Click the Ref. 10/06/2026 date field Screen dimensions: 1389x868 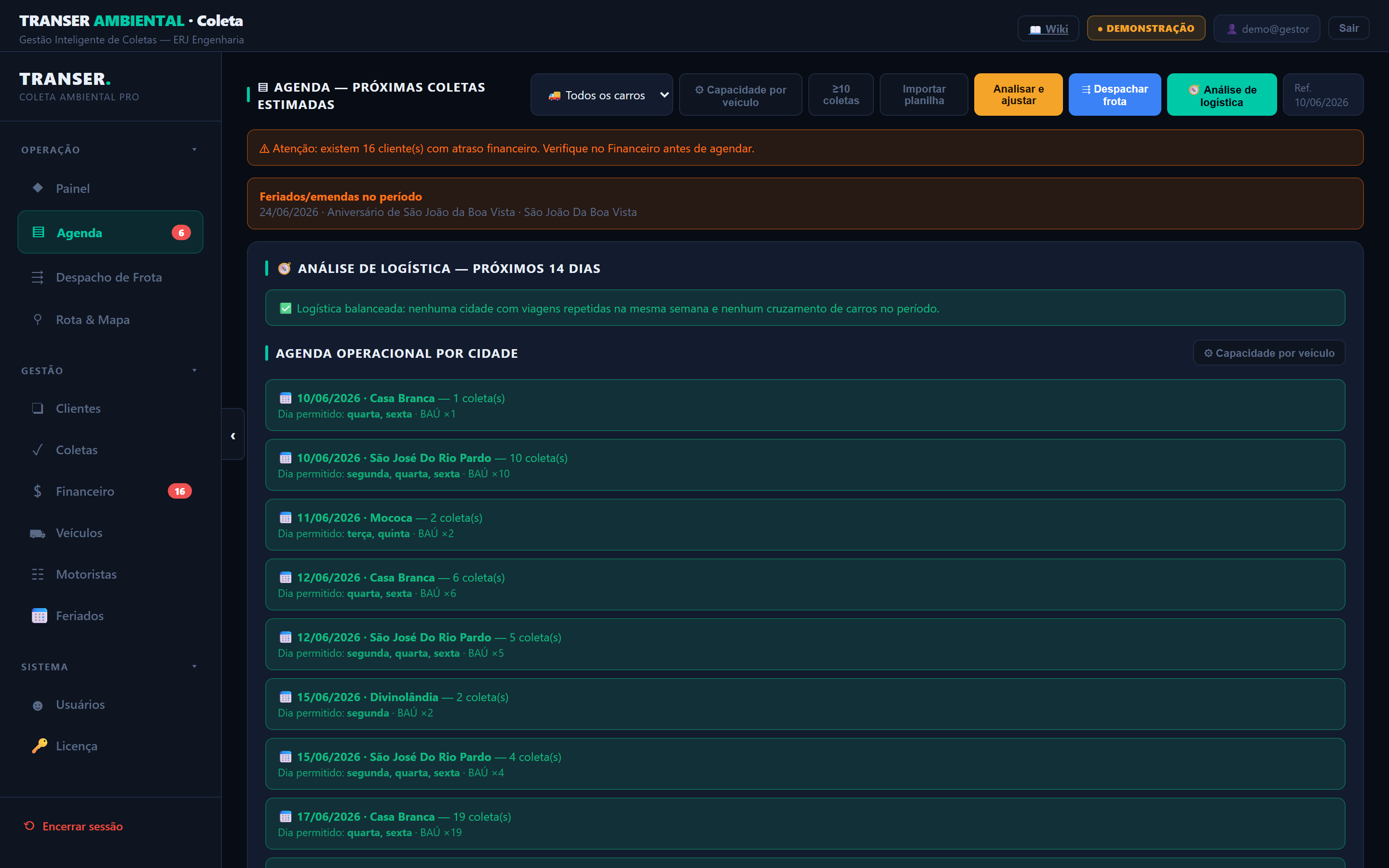click(x=1323, y=95)
